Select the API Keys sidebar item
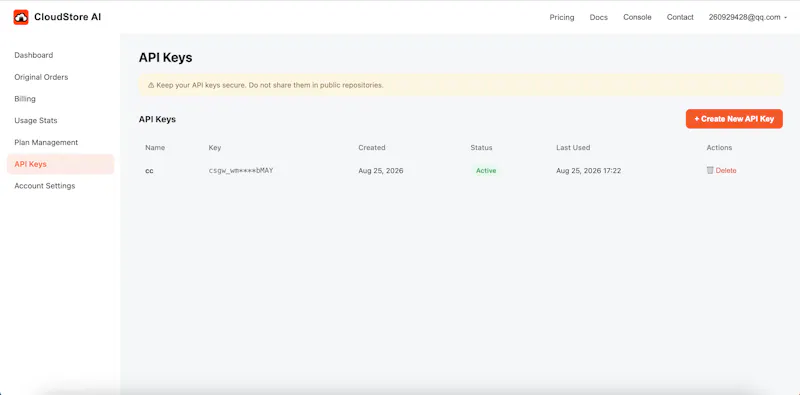The image size is (800, 395). 61,164
